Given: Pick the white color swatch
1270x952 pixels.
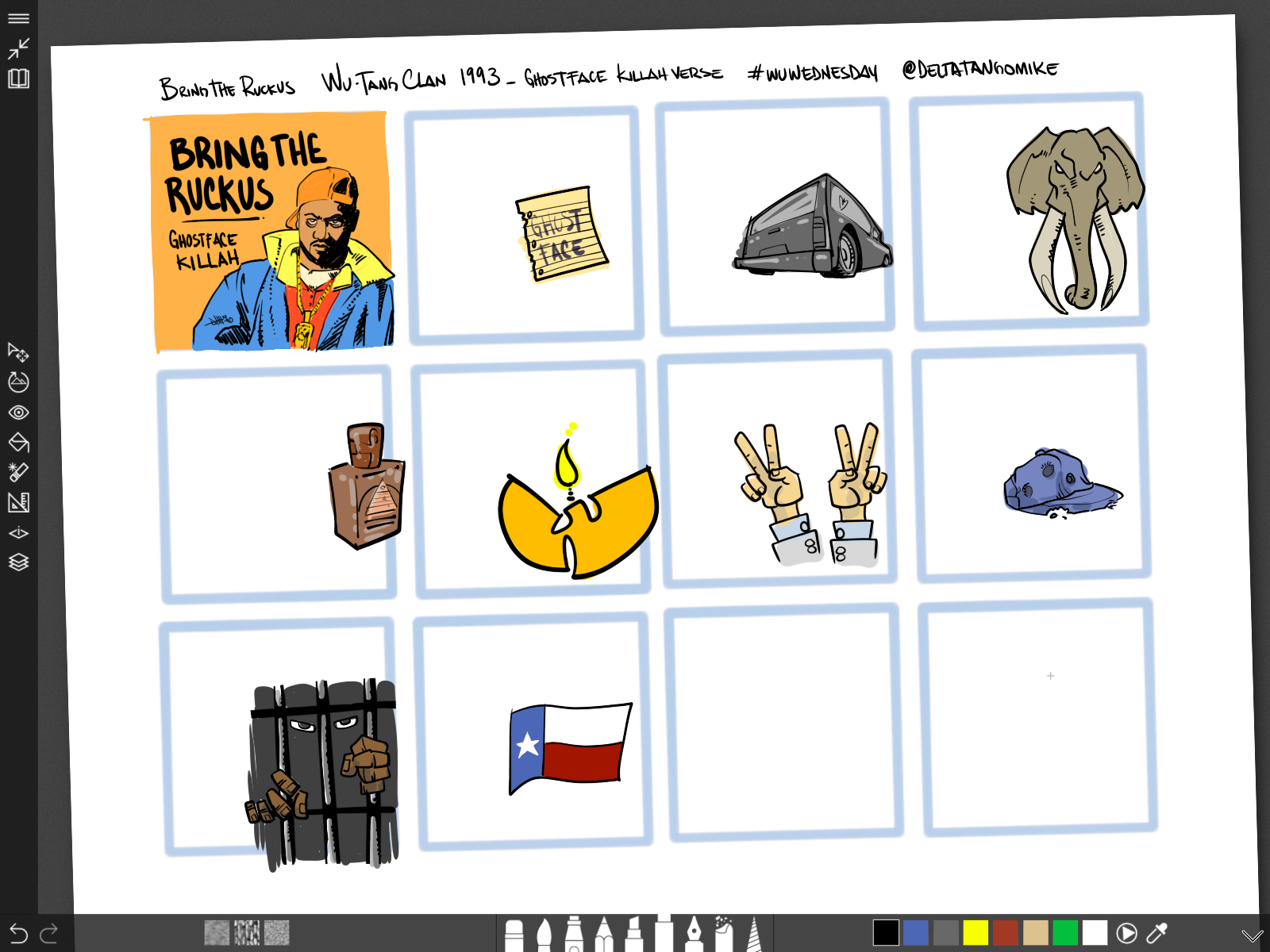Looking at the screenshot, I should (x=1095, y=933).
